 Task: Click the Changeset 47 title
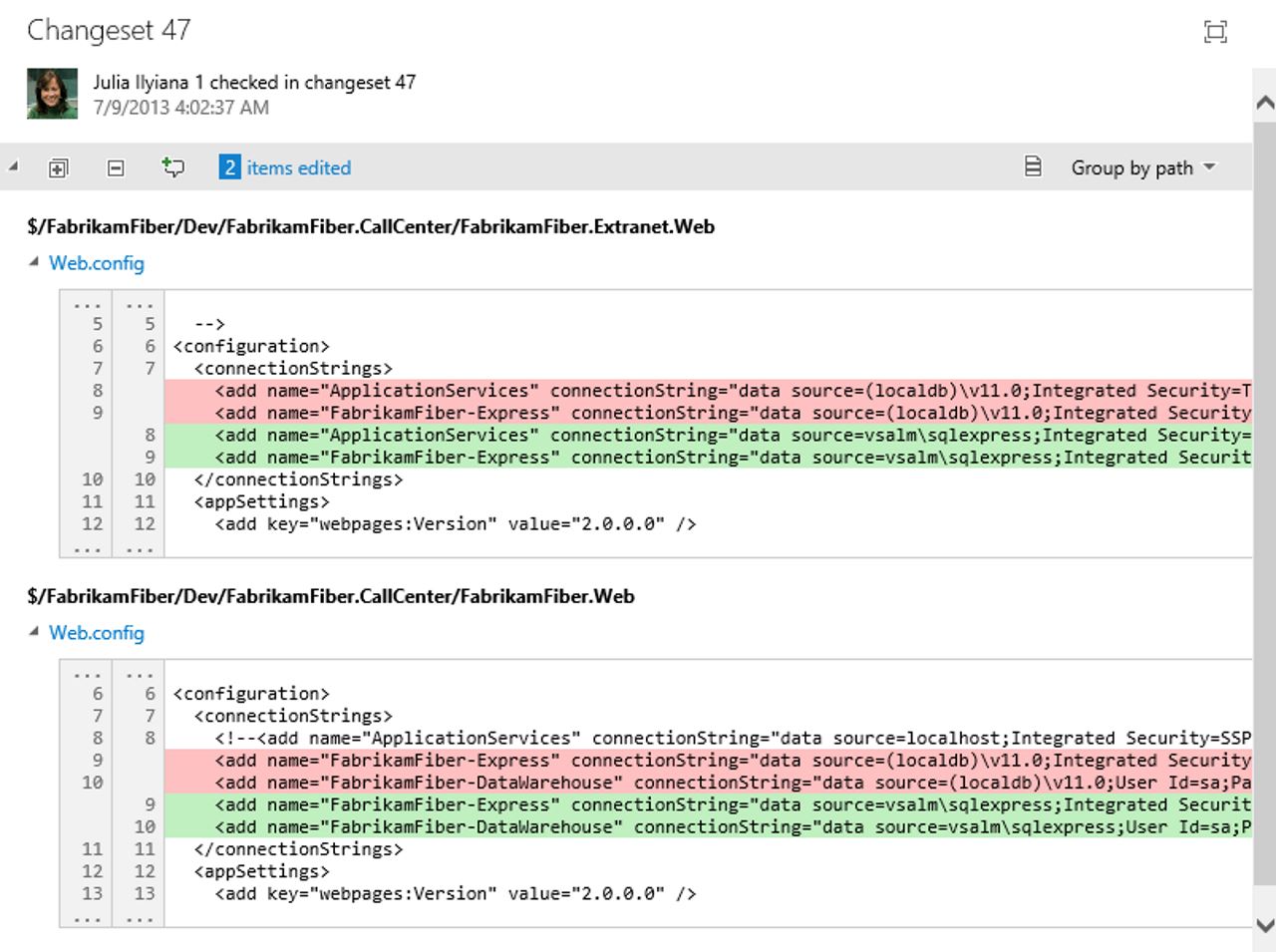point(109,31)
